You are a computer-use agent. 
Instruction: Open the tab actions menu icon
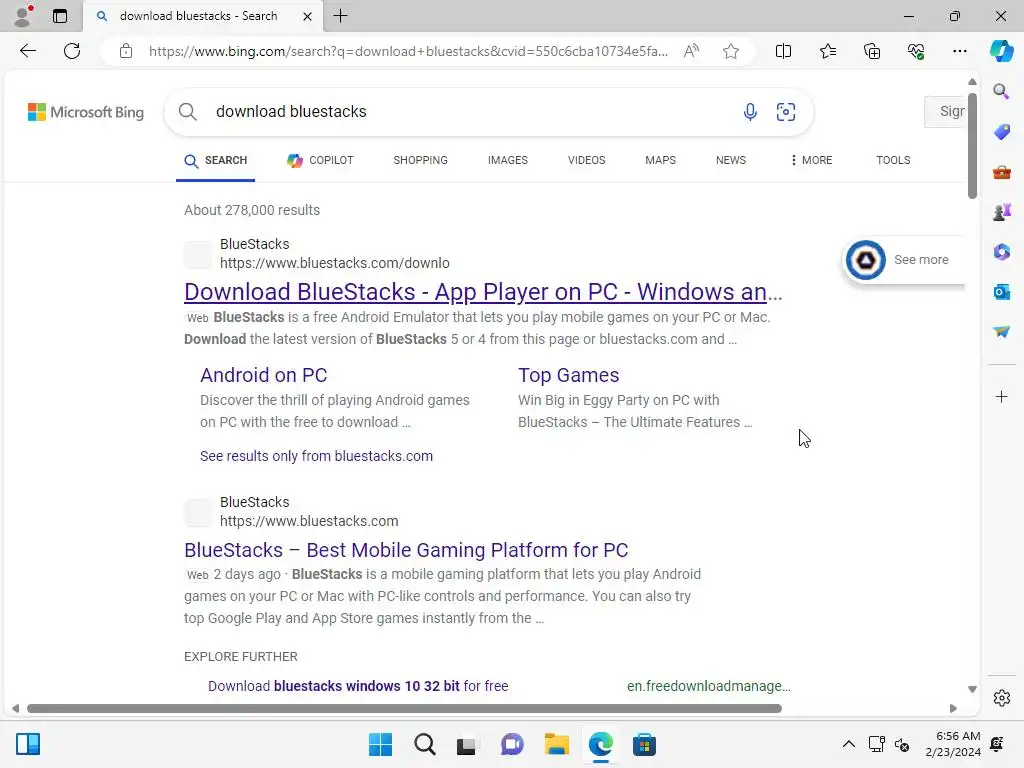(x=60, y=16)
